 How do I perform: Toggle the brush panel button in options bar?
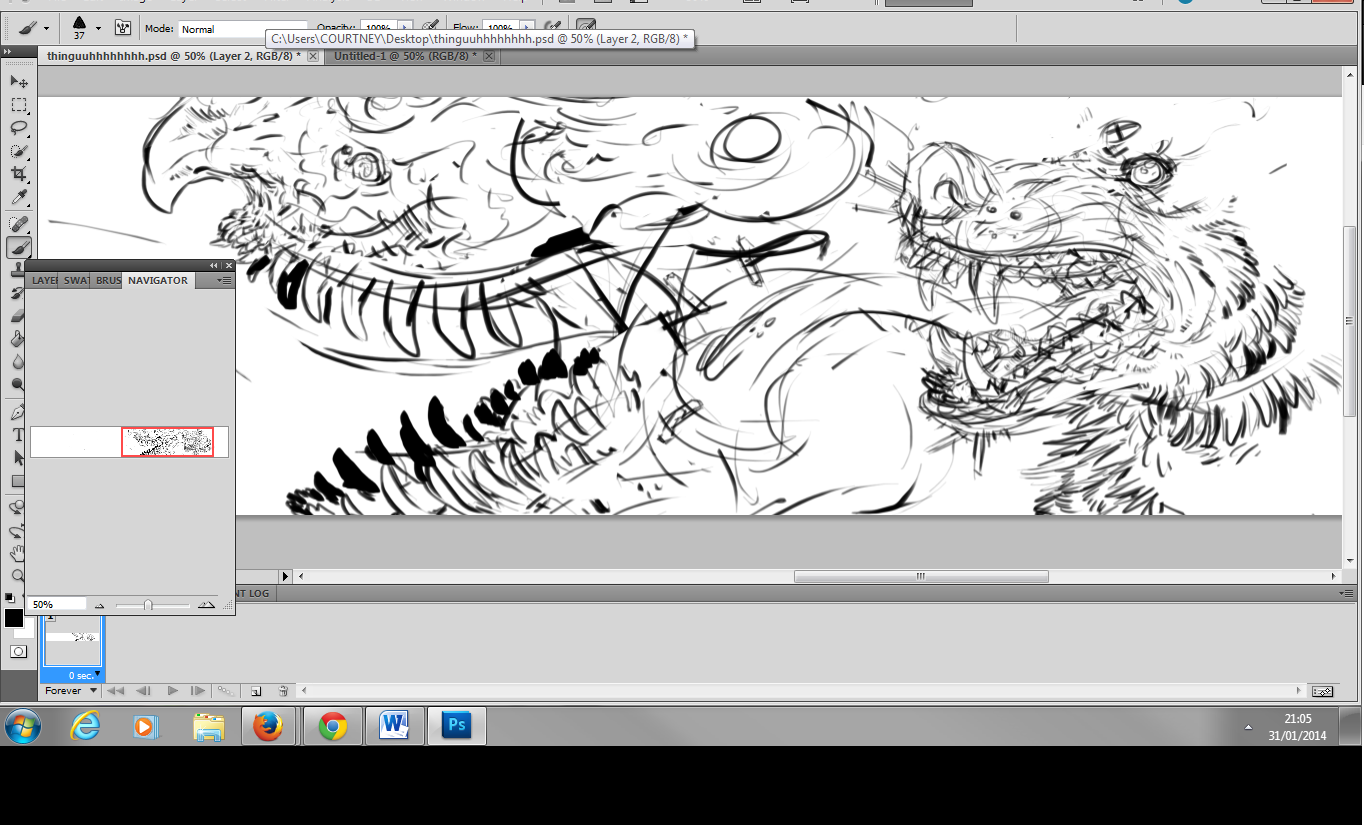pyautogui.click(x=123, y=28)
